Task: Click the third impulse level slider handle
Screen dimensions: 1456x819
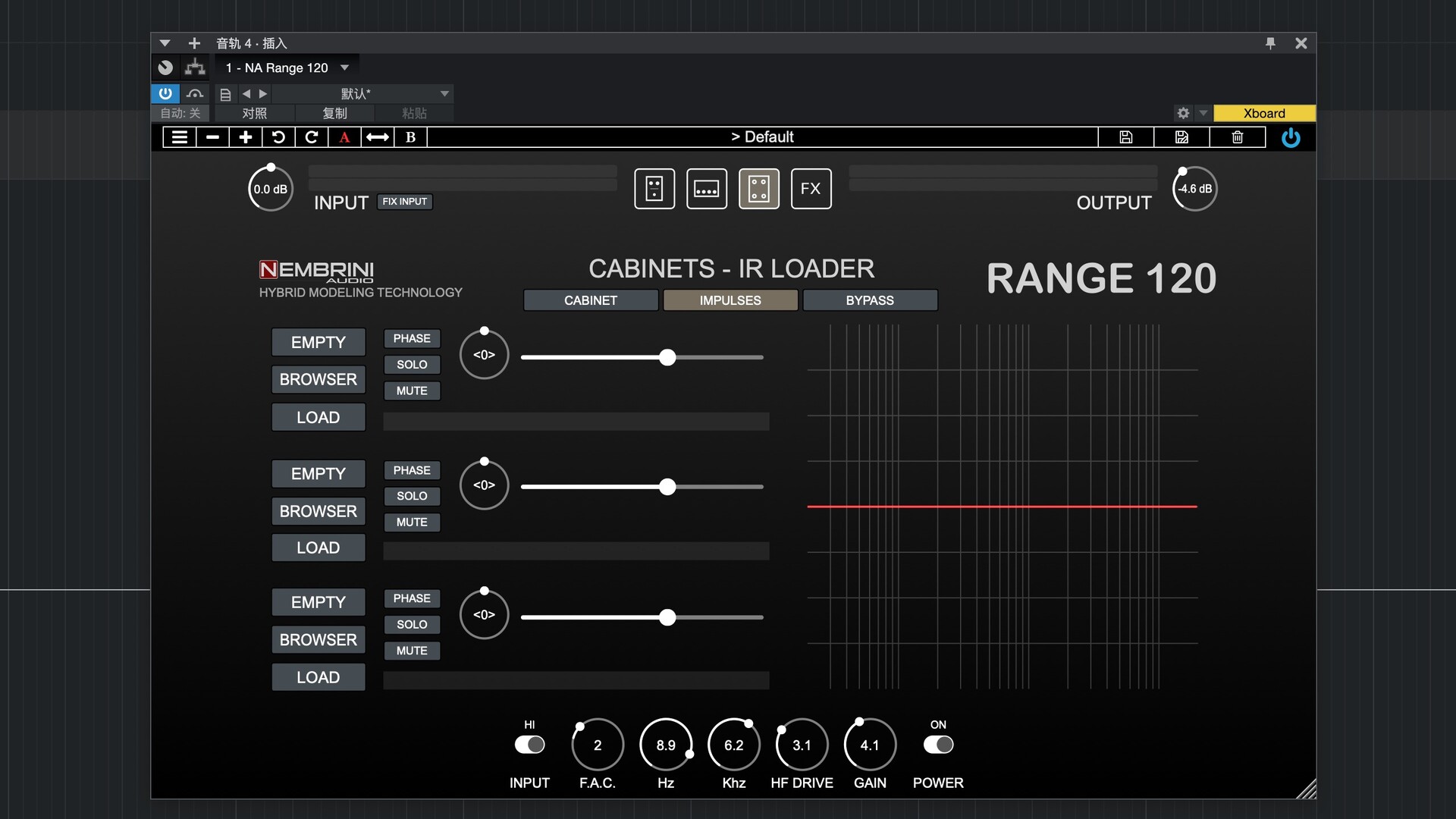Action: (x=667, y=617)
